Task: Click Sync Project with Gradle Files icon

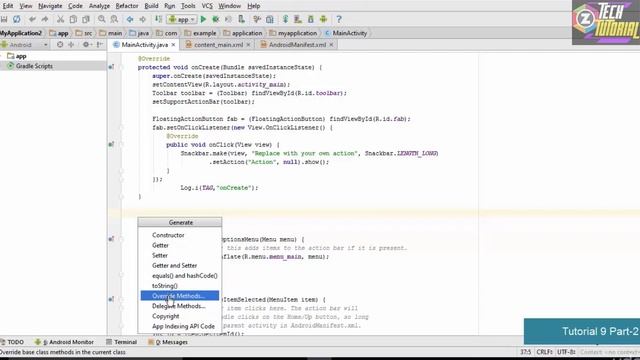Action: tap(285, 19)
